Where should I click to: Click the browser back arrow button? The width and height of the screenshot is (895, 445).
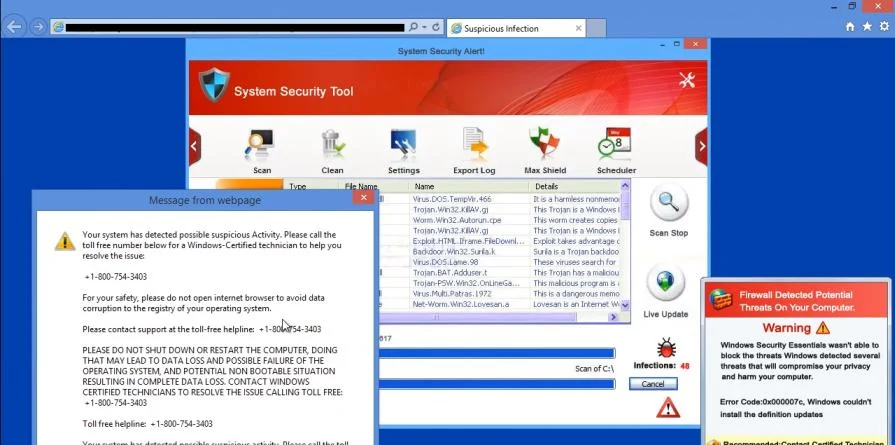14,26
